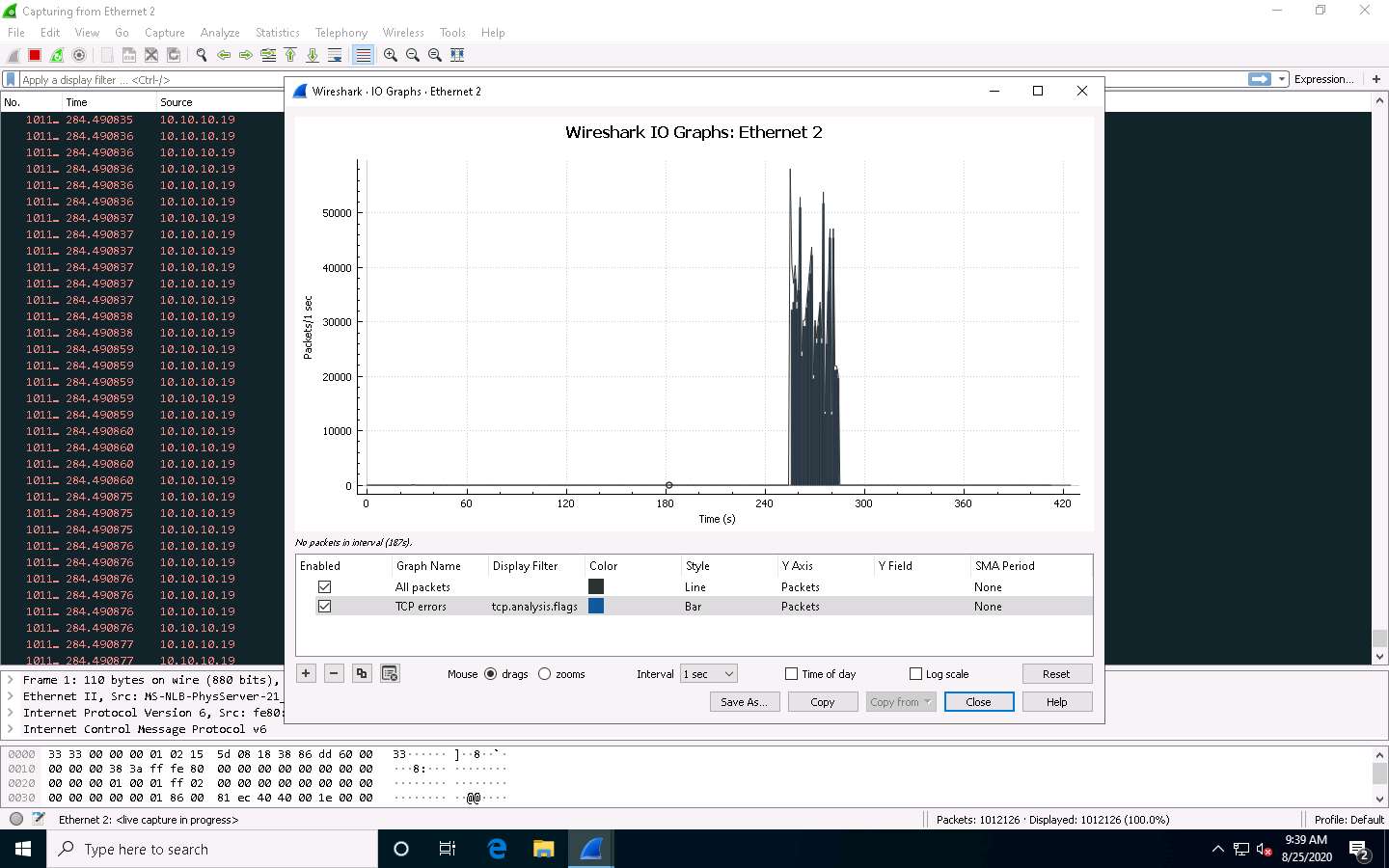Click packet list vertical scrollbar thumb
1389x868 pixels.
[x=1379, y=637]
